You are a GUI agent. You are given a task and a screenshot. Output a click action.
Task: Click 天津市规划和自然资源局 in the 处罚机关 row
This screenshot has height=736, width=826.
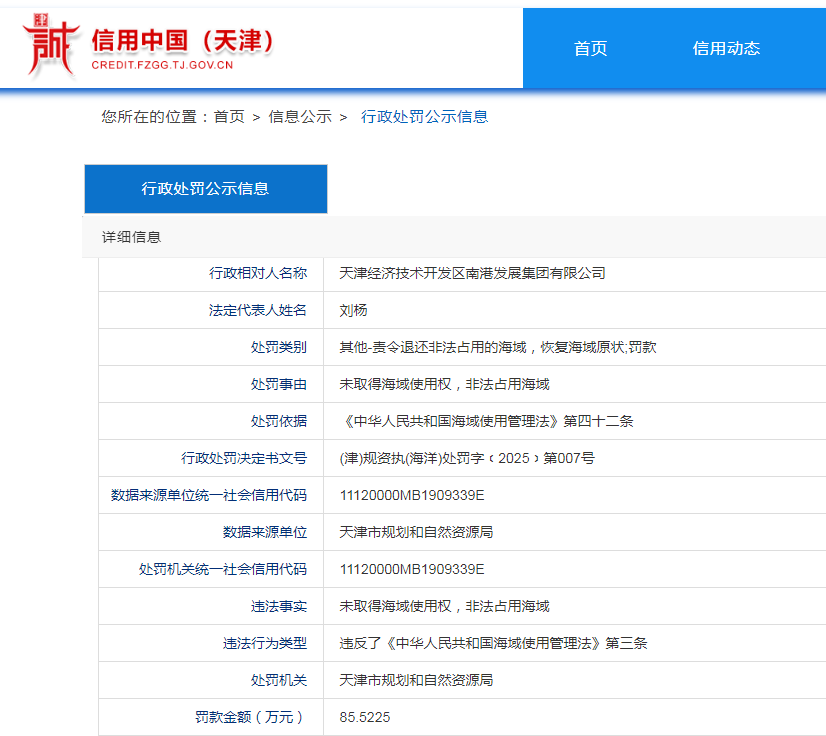point(416,680)
